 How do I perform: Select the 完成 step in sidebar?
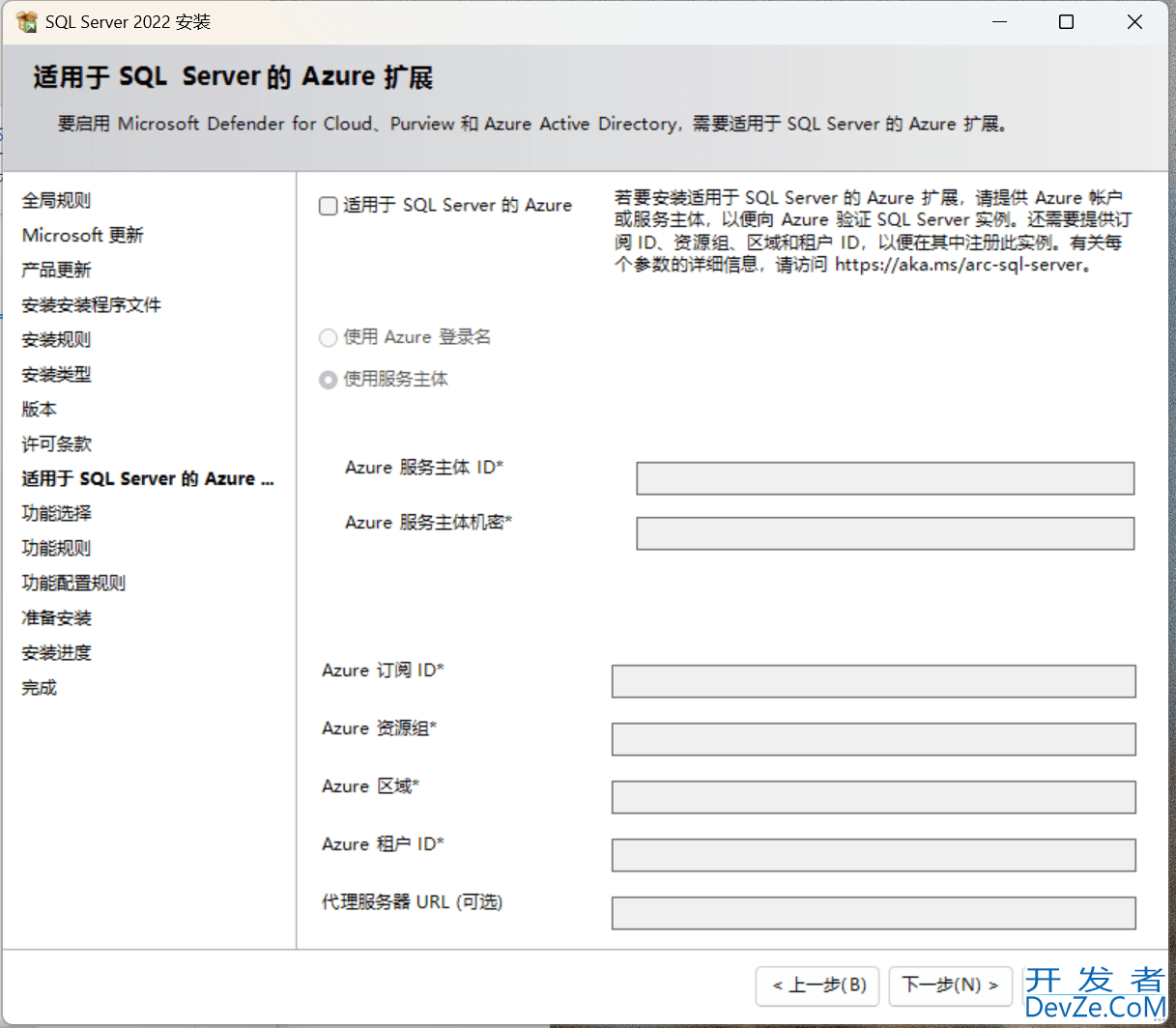39,688
